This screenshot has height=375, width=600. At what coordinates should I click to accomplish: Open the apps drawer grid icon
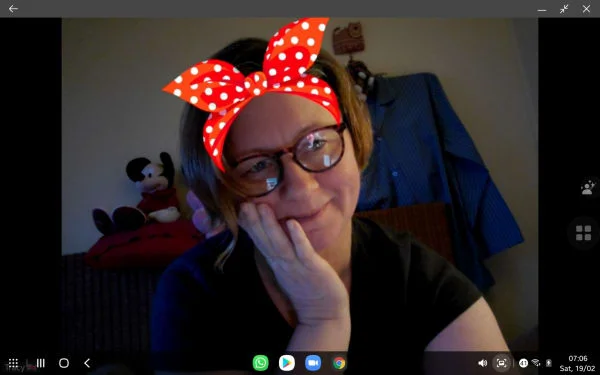[x=13, y=363]
